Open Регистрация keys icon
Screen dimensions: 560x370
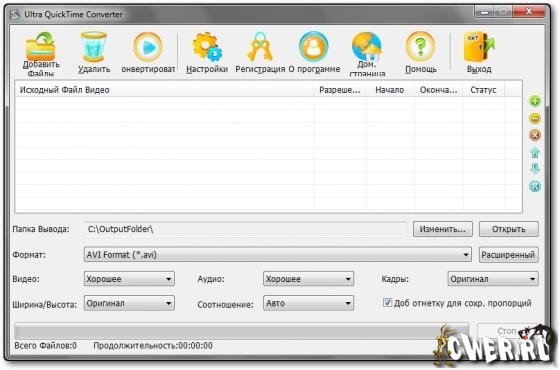[260, 47]
